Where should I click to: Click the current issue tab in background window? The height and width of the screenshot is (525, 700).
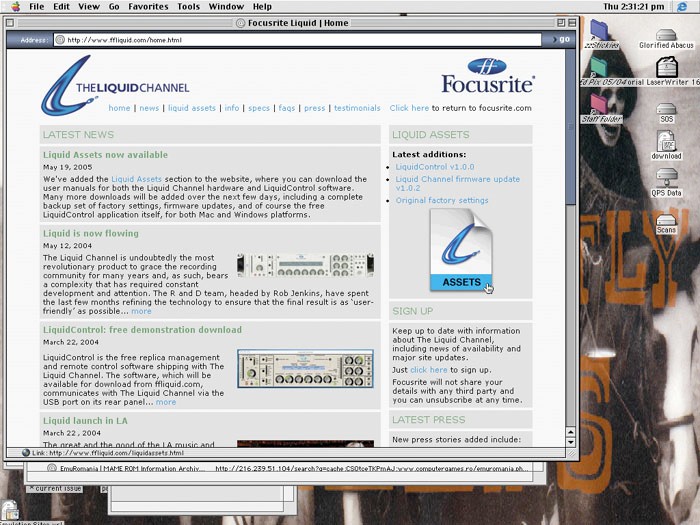[x=54, y=488]
